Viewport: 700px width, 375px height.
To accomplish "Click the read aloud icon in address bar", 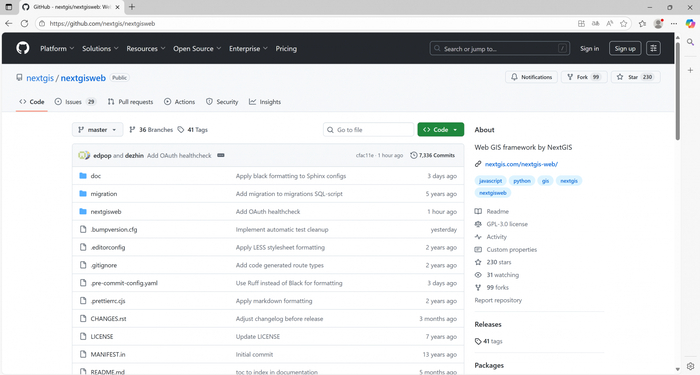I will [x=609, y=24].
